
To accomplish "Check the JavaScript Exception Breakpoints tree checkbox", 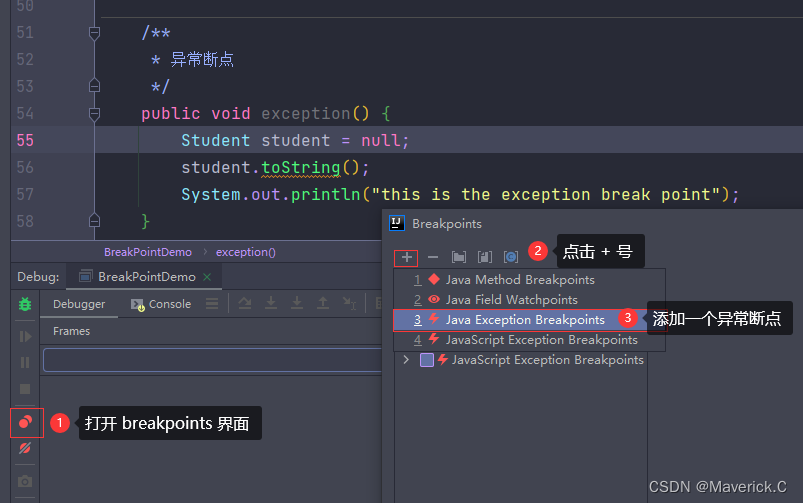I will pos(427,360).
